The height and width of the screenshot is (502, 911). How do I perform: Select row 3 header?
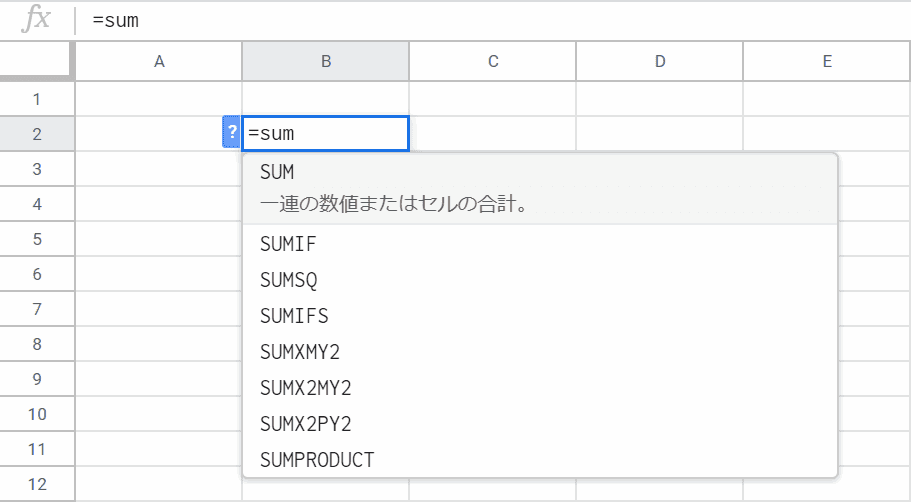tap(37, 169)
